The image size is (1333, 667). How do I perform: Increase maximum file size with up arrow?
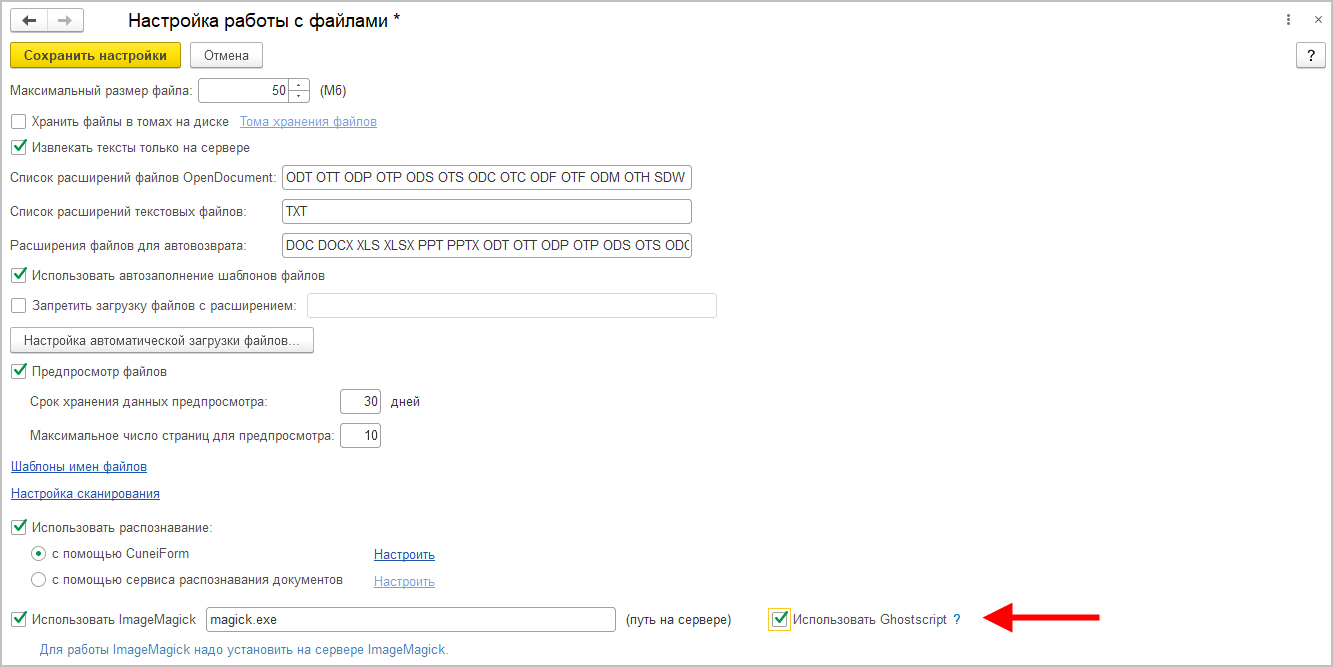[x=299, y=86]
